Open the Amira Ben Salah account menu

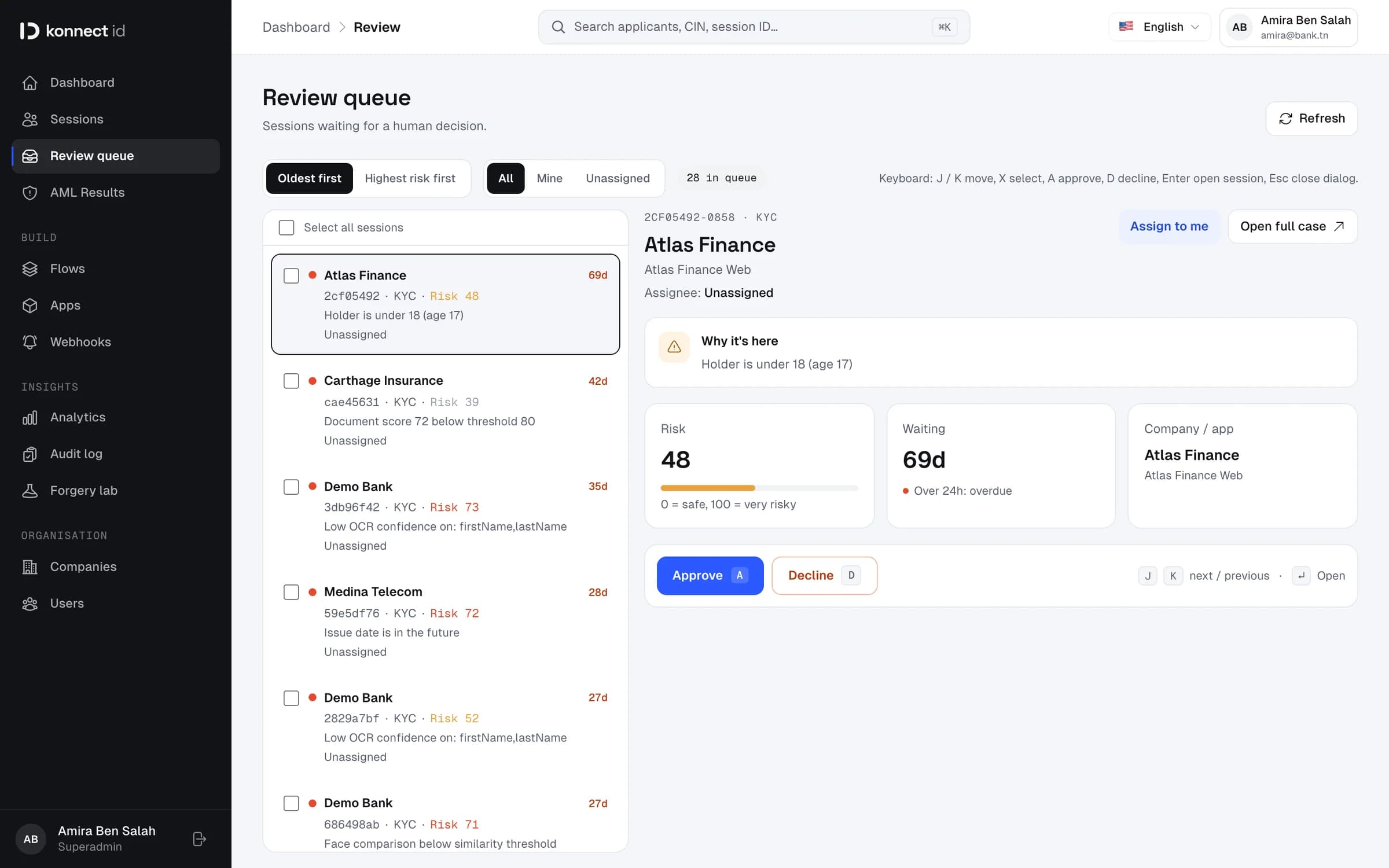(1288, 27)
